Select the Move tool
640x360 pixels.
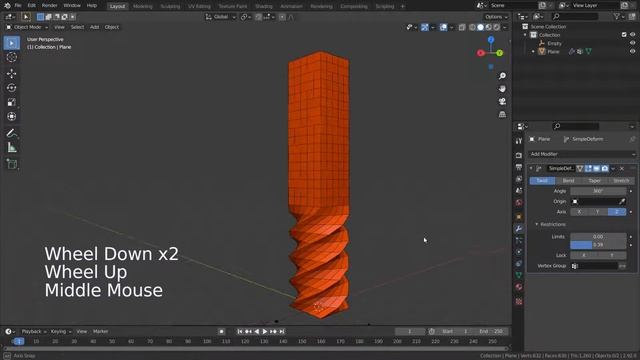(11, 73)
